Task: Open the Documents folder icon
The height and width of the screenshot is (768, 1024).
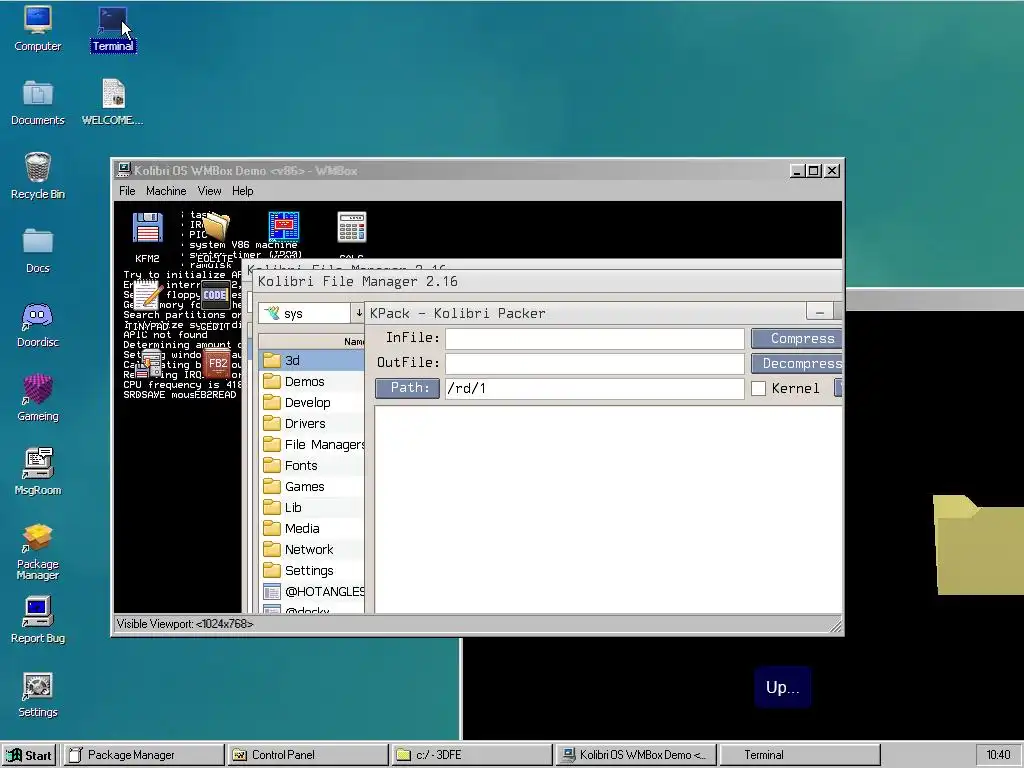Action: (38, 103)
